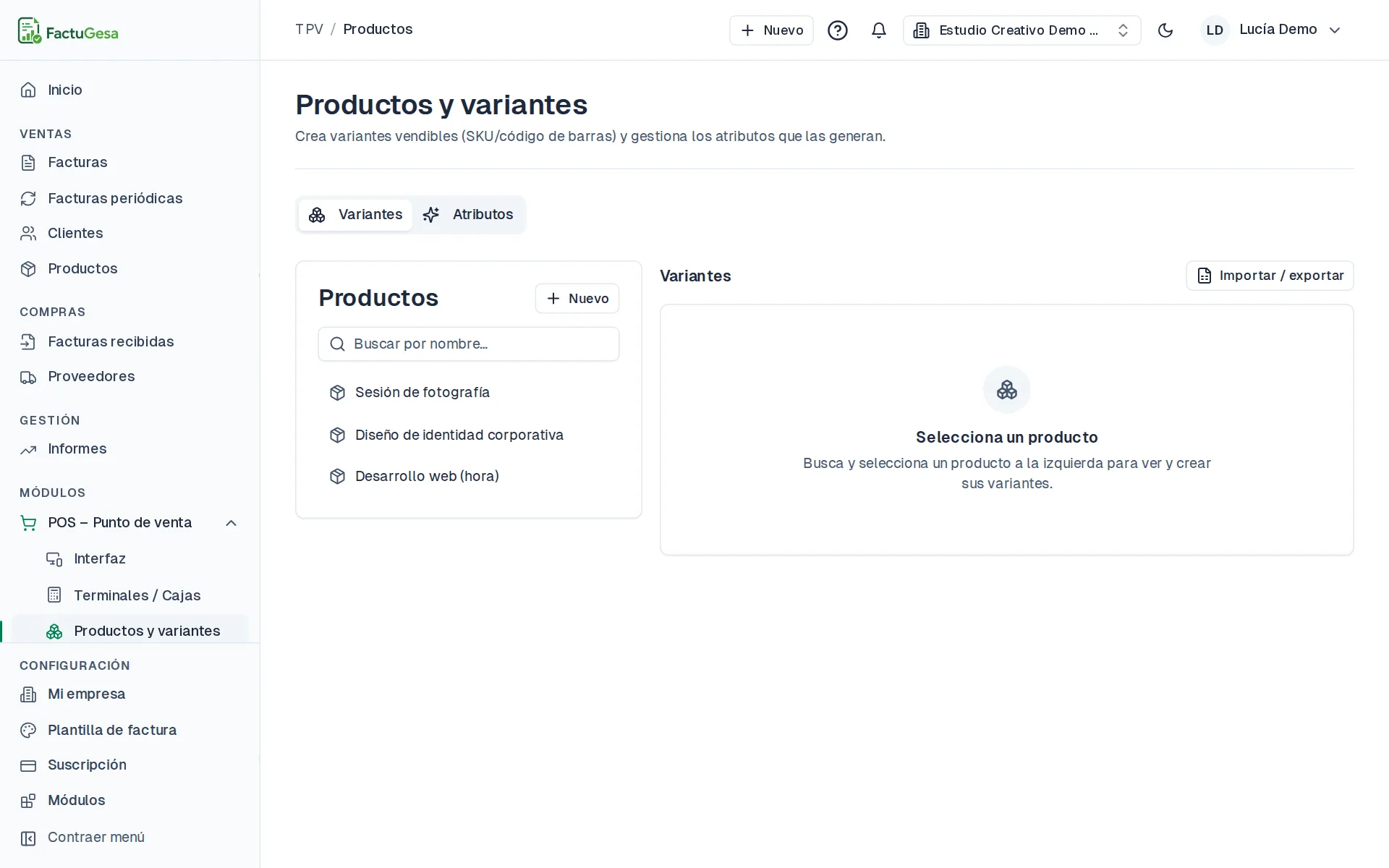1389x868 pixels.
Task: Open Suscripción in the sidebar
Action: tap(129, 765)
